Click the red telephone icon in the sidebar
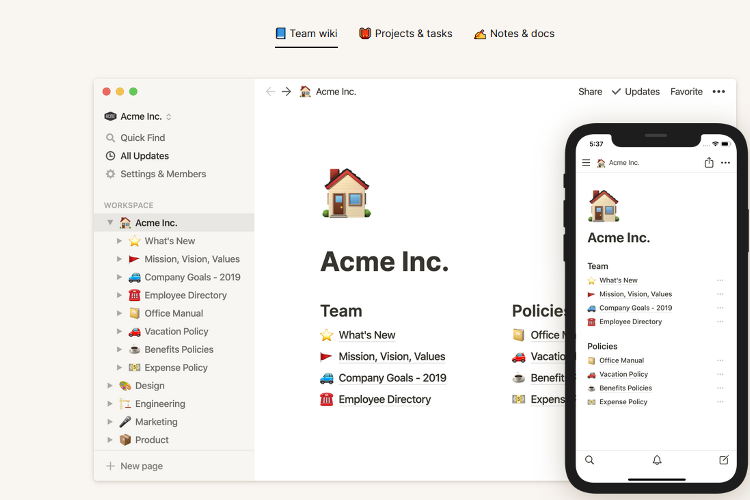 click(x=134, y=295)
